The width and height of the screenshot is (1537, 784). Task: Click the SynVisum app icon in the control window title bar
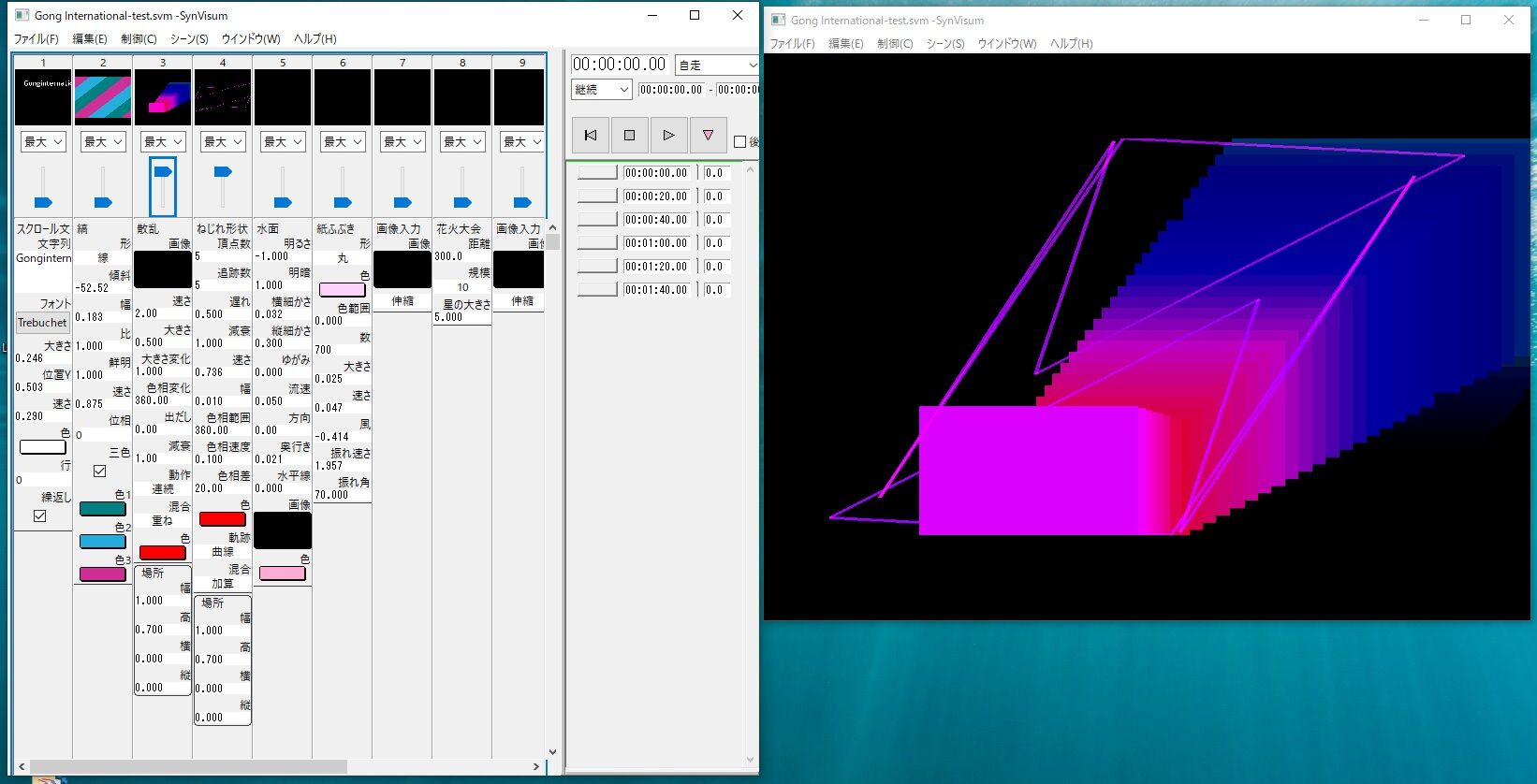point(22,15)
